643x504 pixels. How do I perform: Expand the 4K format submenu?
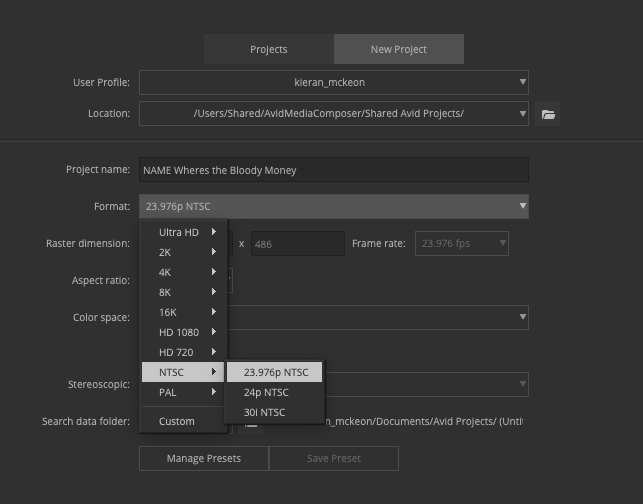point(183,272)
